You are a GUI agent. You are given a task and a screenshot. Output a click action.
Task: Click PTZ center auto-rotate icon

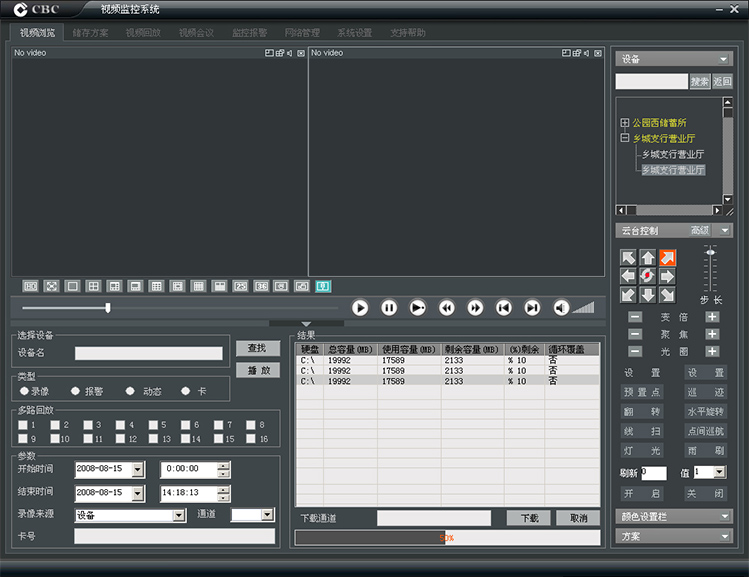pyautogui.click(x=648, y=276)
